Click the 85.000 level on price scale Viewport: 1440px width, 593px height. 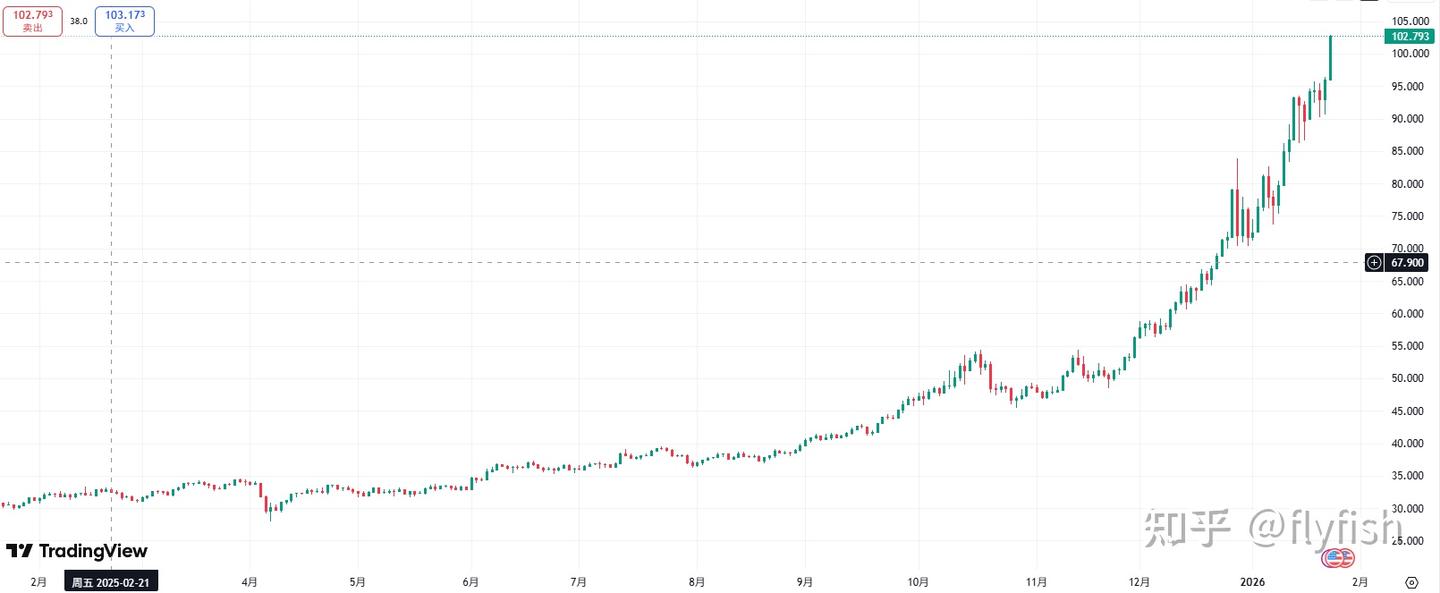click(1408, 151)
